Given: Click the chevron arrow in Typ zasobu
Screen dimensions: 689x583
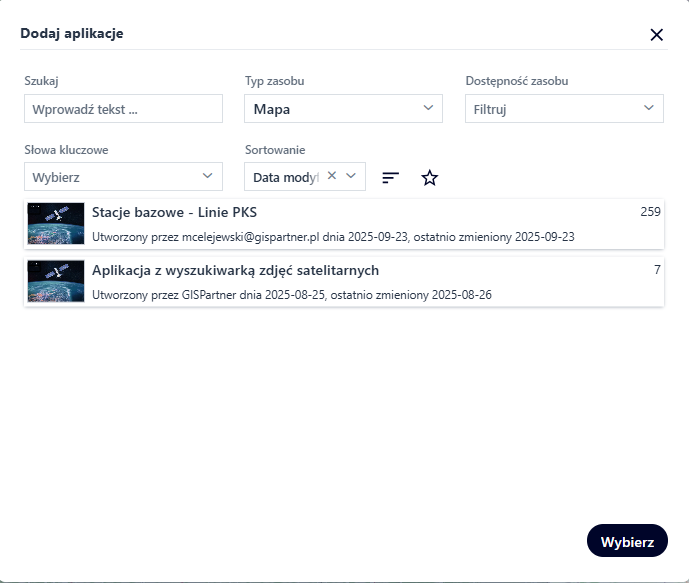Looking at the screenshot, I should (428, 108).
